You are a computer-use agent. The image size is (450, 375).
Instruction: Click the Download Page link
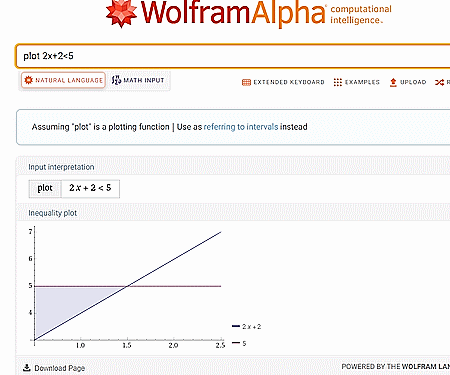click(x=54, y=368)
